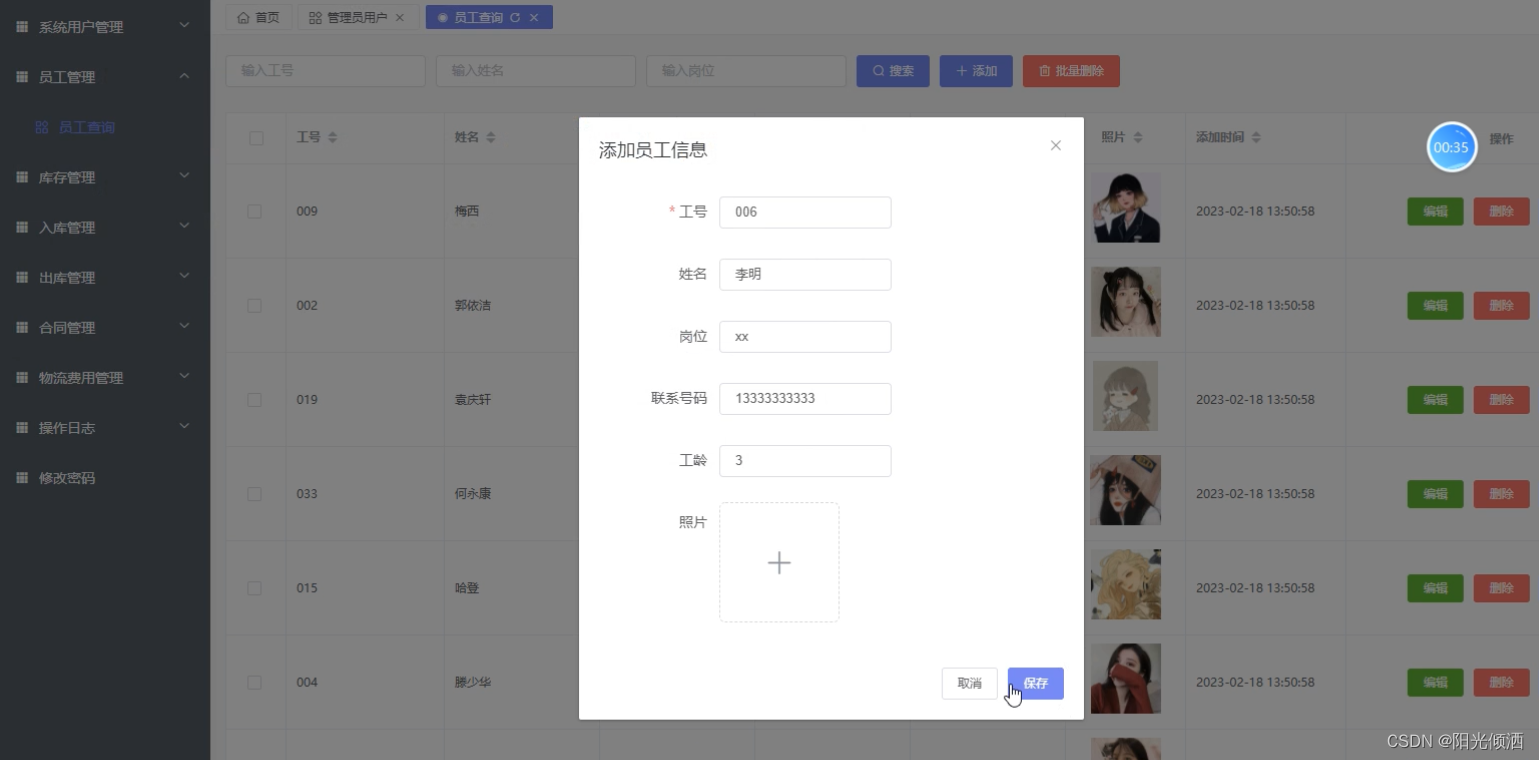Click the 输入岗位 search field
1539x760 pixels.
point(746,71)
